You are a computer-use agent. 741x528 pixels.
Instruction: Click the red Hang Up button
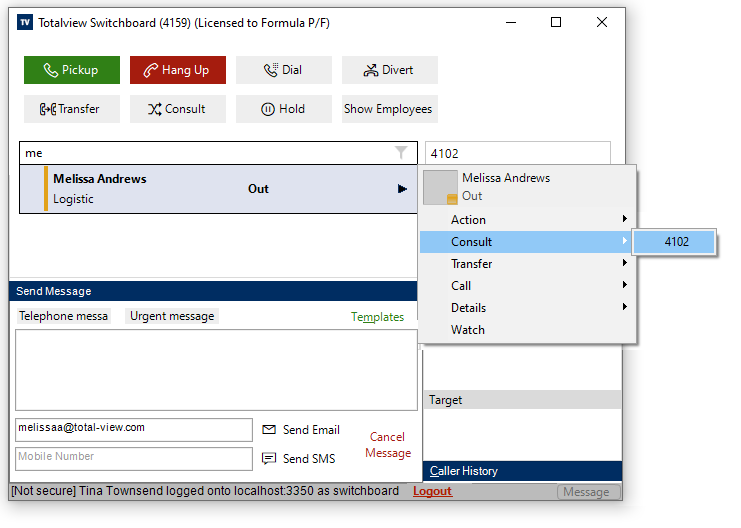tap(178, 70)
